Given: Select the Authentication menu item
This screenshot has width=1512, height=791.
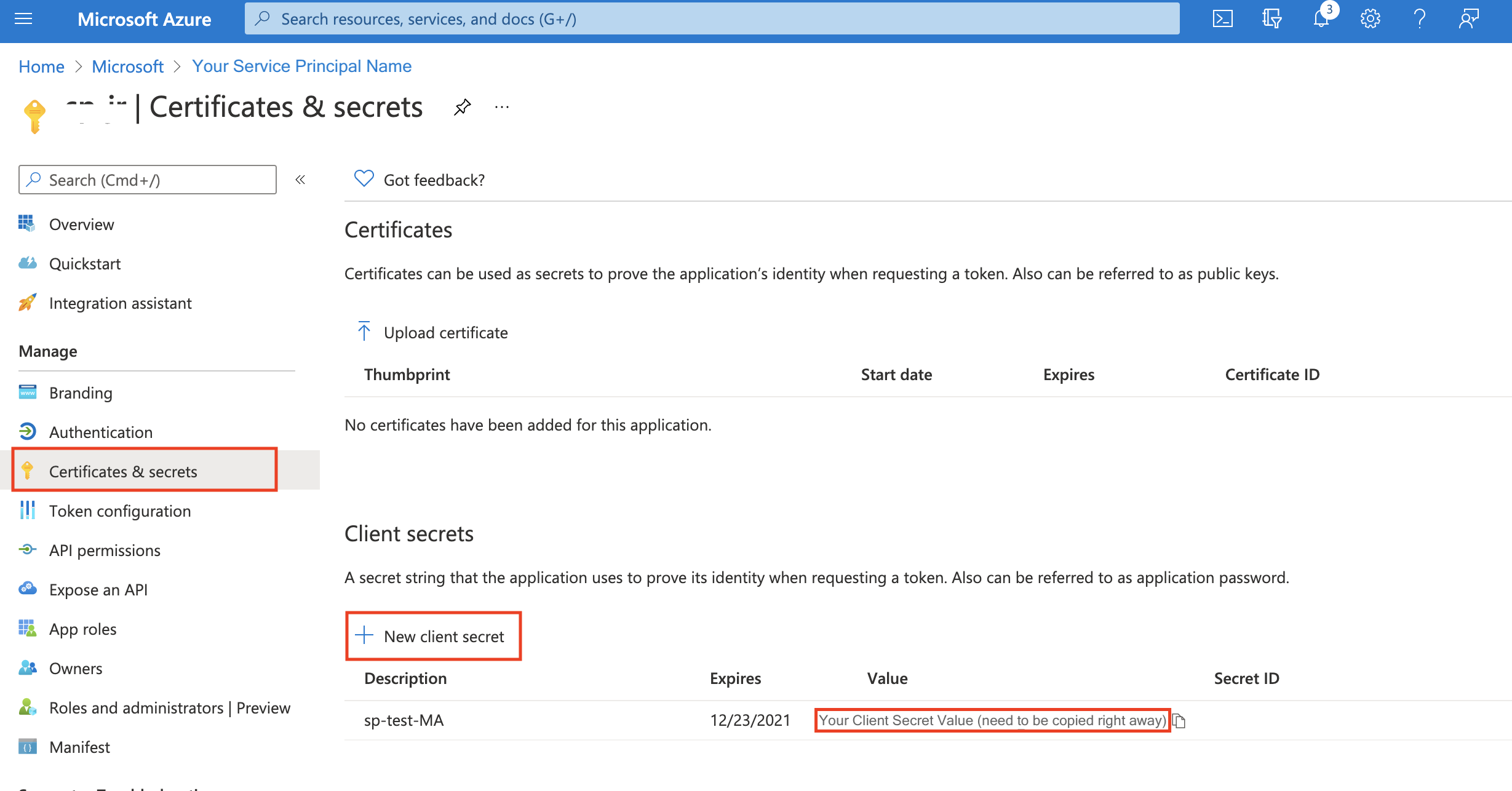Looking at the screenshot, I should 101,432.
